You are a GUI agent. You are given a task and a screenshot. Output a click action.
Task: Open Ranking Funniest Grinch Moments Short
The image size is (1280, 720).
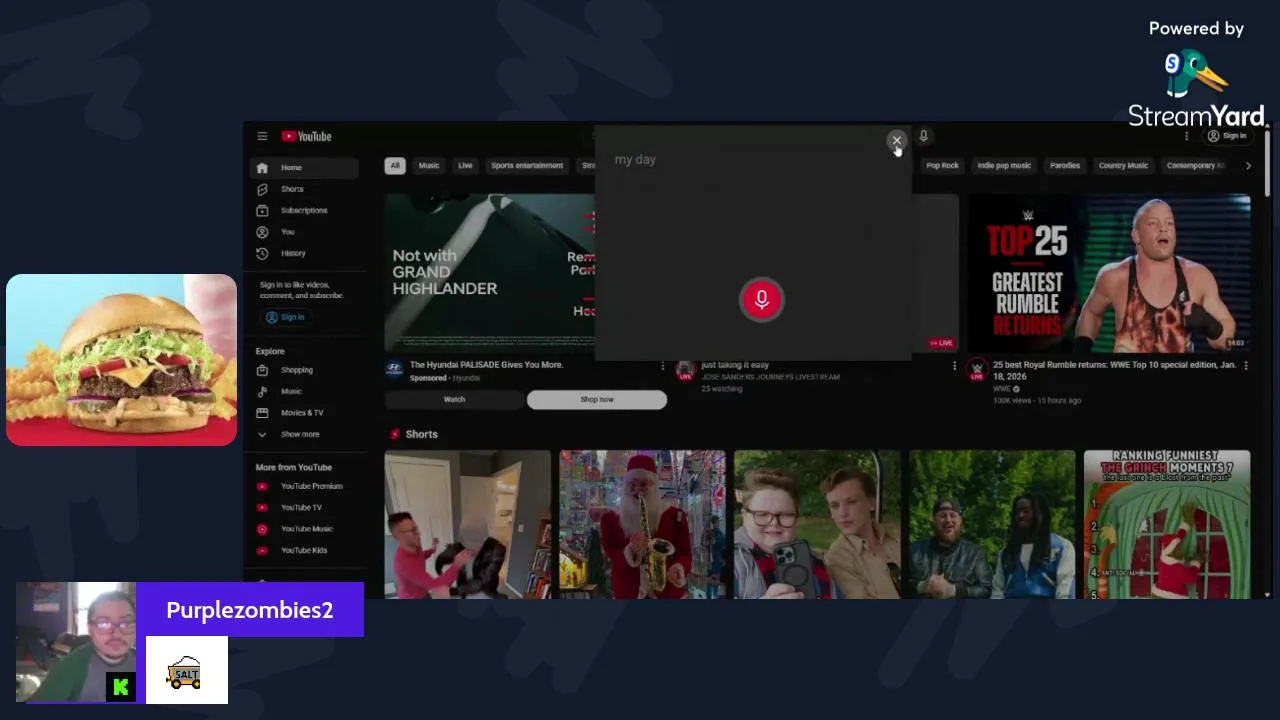pyautogui.click(x=1167, y=524)
